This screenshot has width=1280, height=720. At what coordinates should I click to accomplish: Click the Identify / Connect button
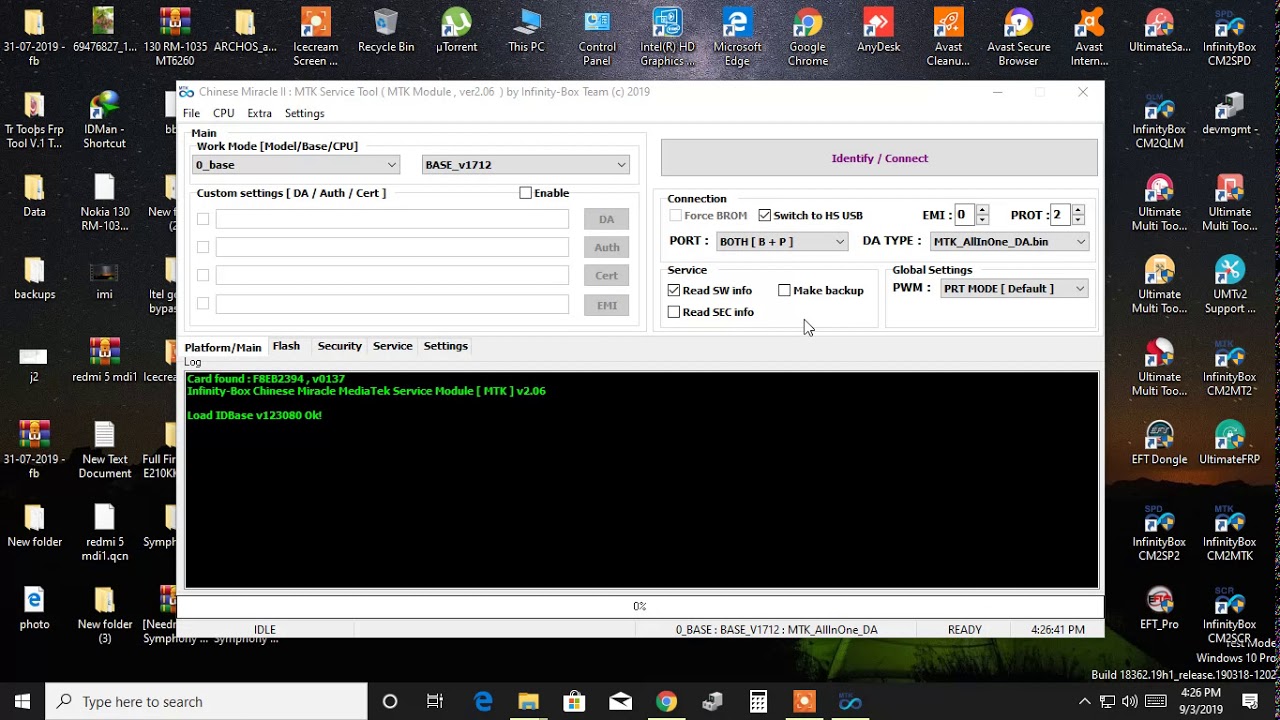[879, 158]
